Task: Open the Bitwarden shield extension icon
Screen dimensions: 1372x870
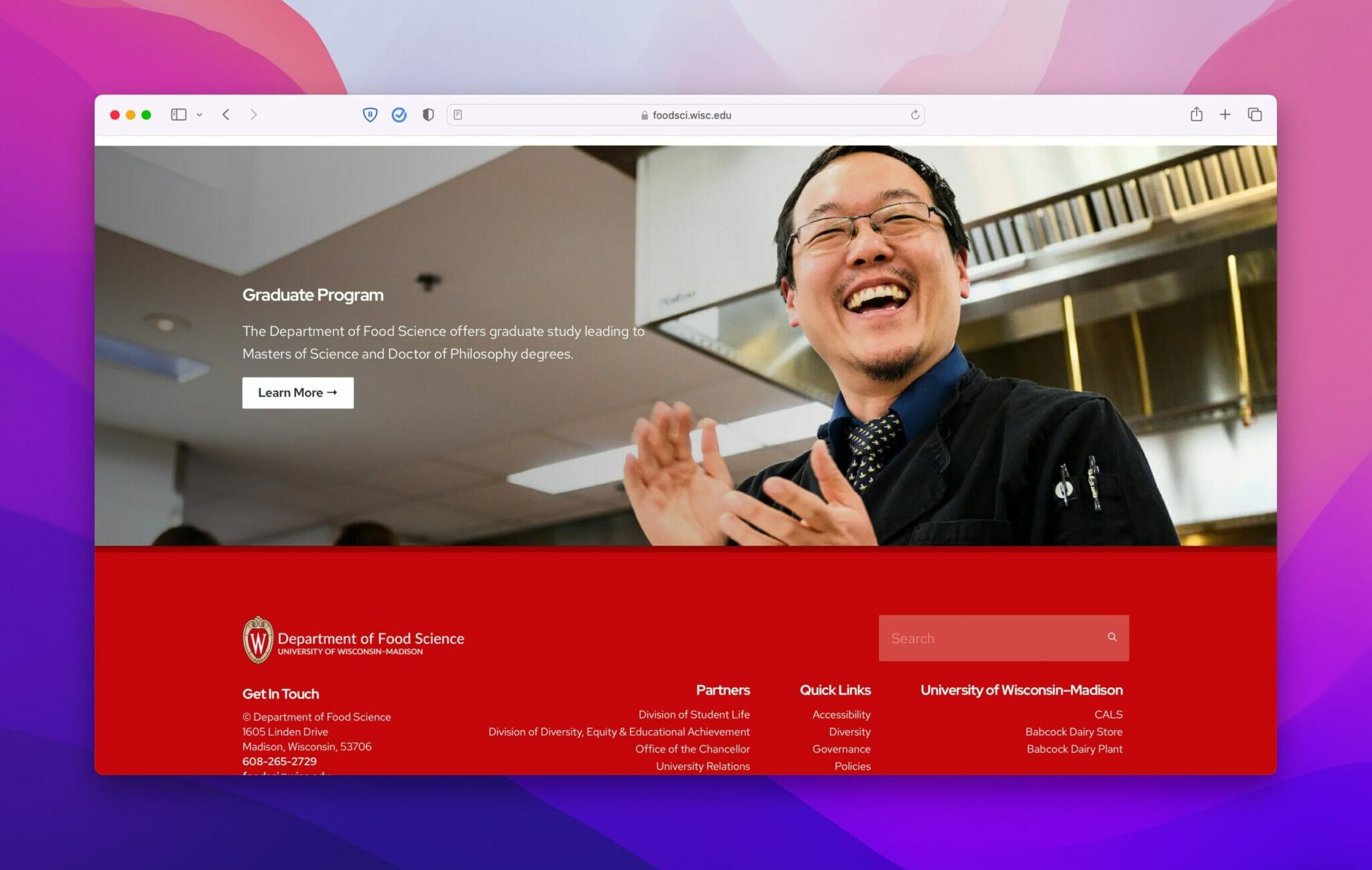Action: [x=370, y=115]
